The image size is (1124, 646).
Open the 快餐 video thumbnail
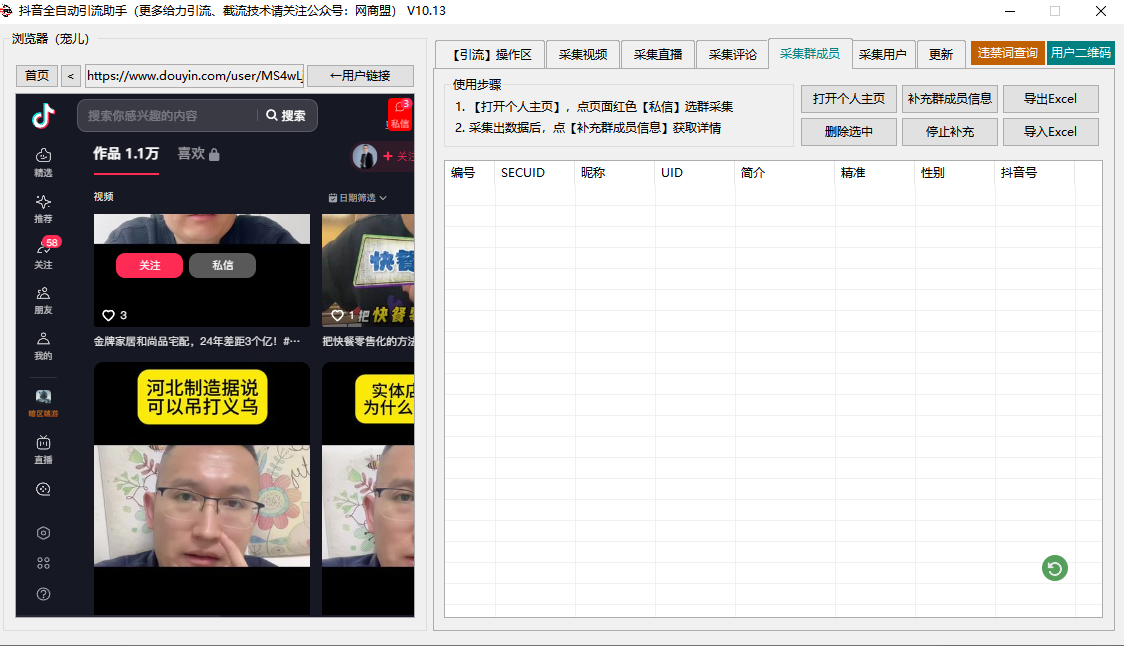pyautogui.click(x=368, y=270)
